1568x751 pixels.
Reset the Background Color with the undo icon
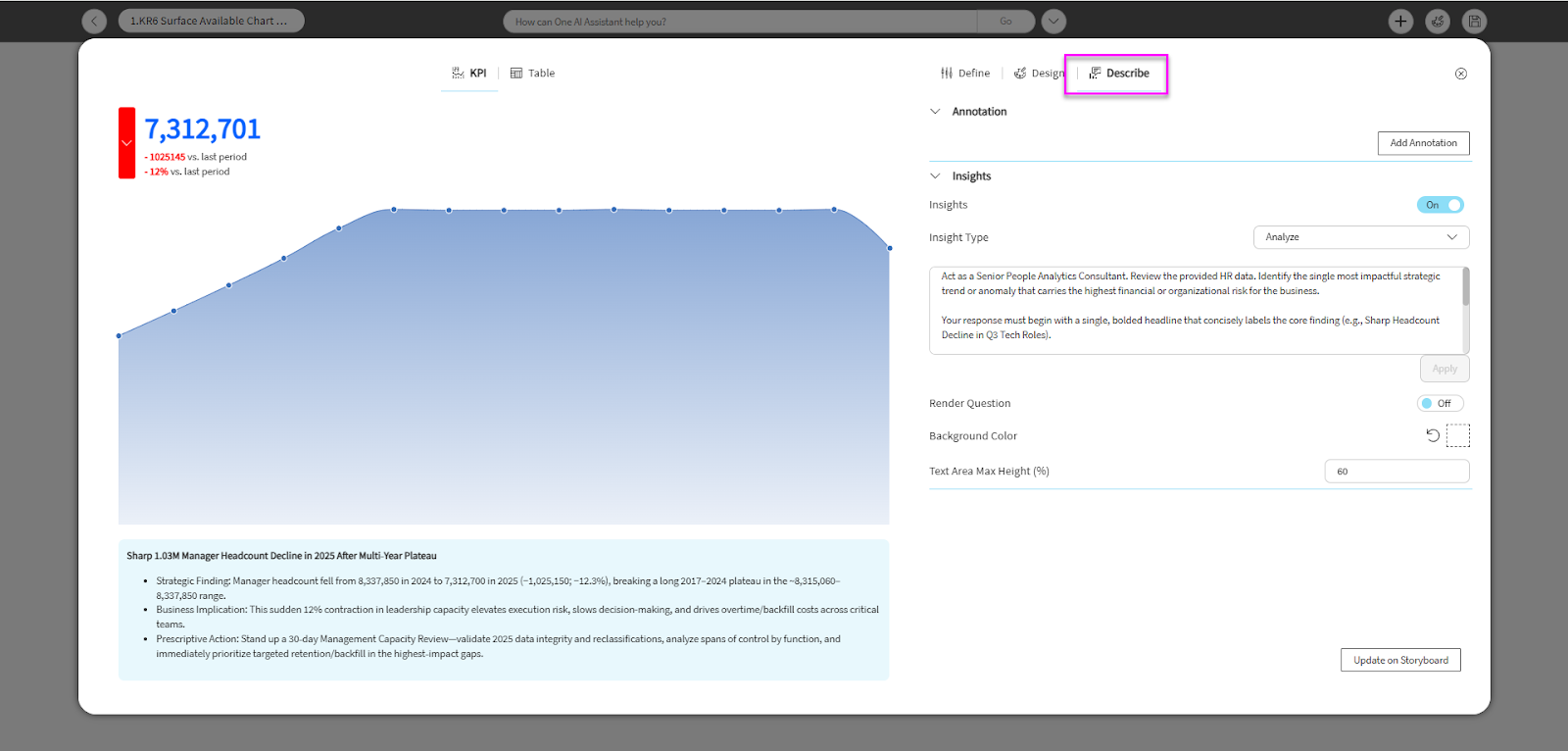click(x=1433, y=435)
